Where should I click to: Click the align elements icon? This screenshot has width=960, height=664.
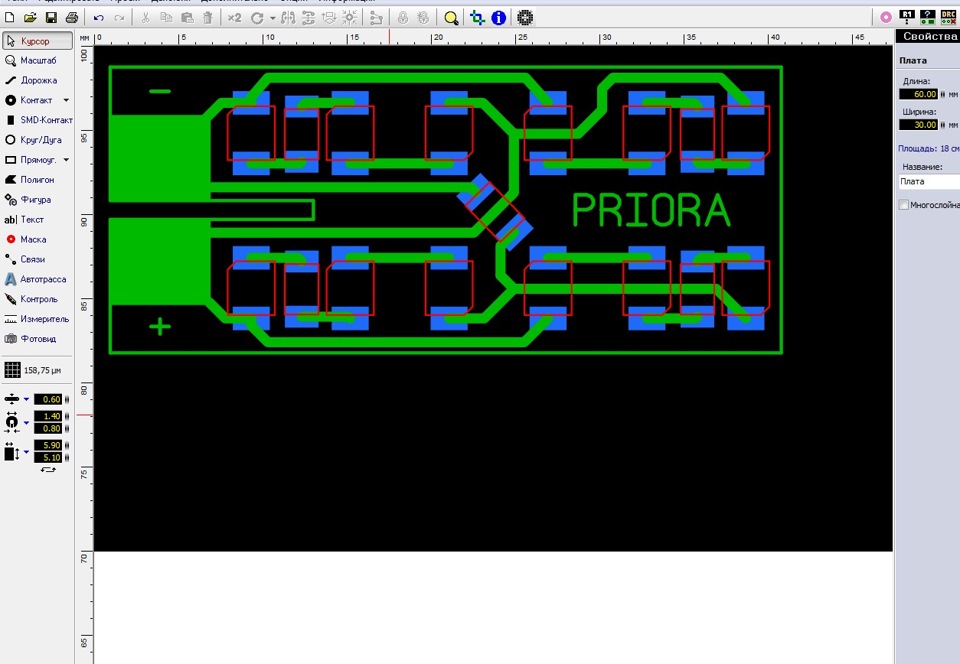click(329, 18)
